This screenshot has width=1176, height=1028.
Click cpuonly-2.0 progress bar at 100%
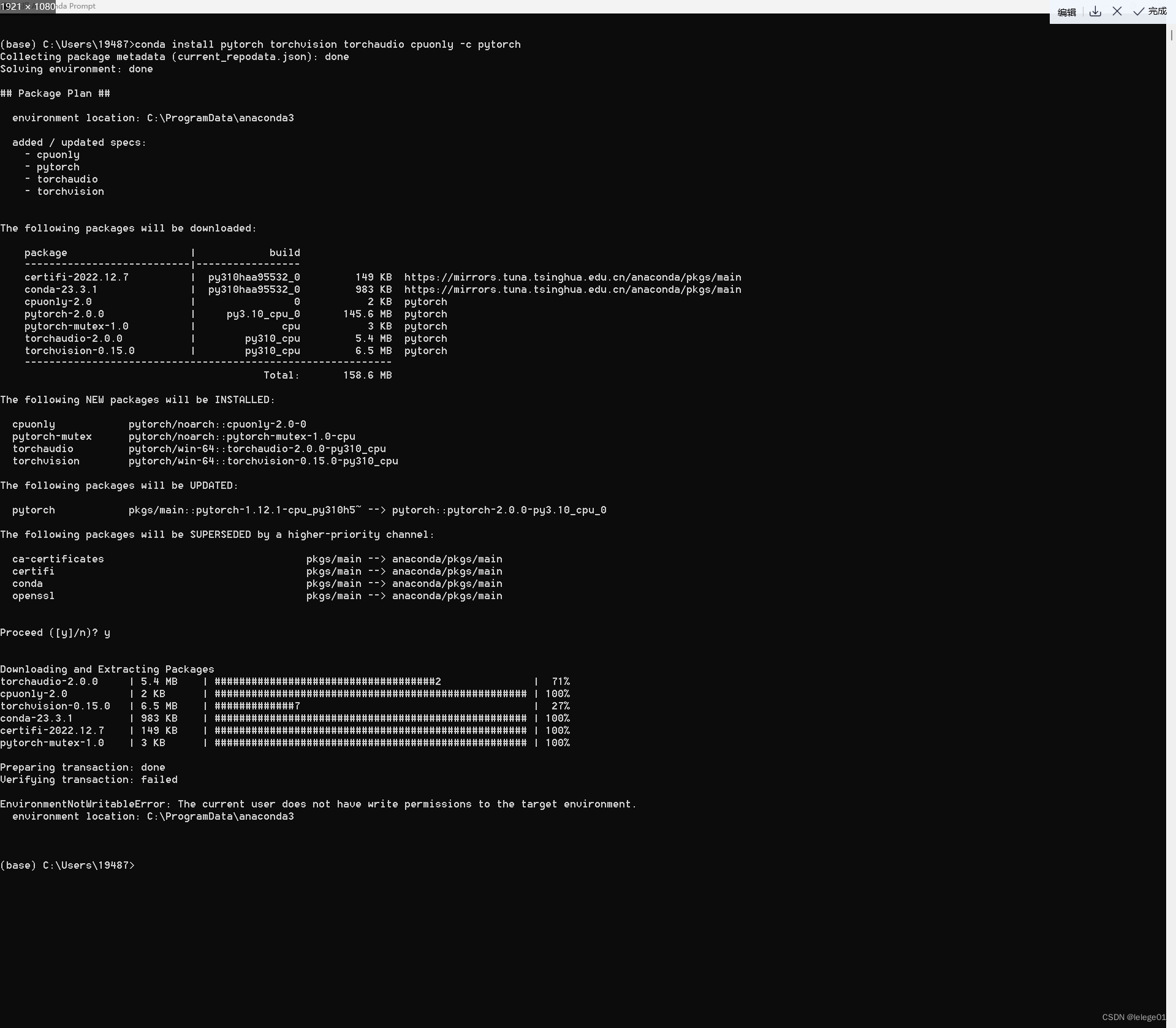tap(371, 694)
